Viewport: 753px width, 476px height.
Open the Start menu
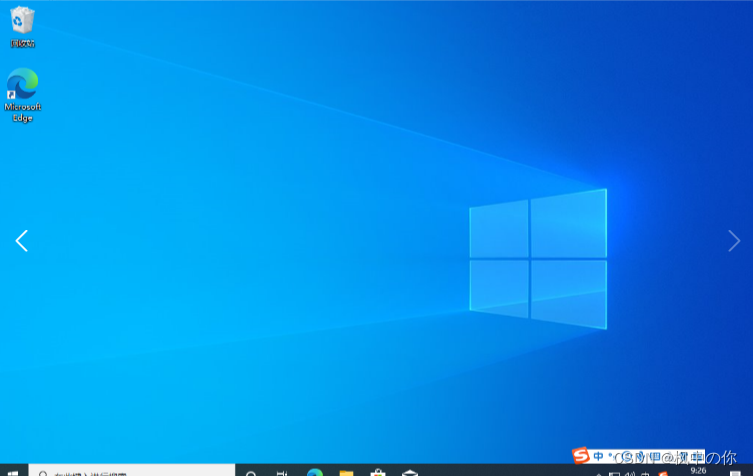click(13, 472)
